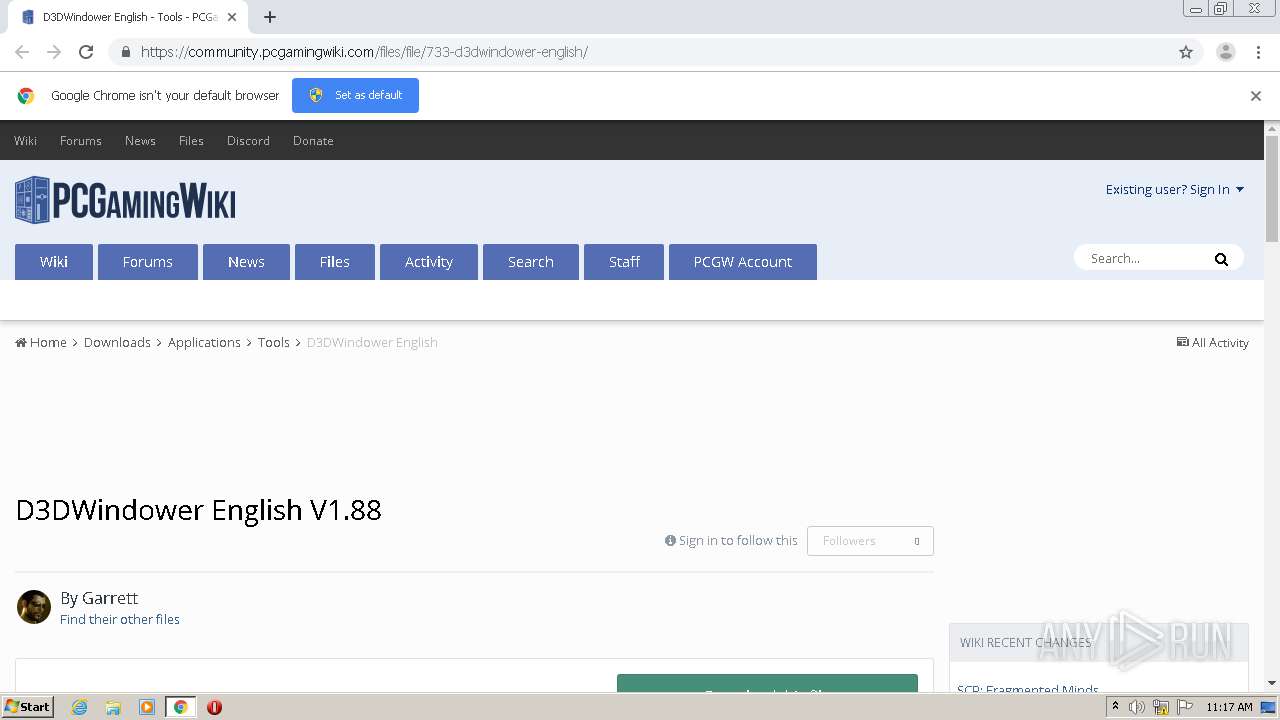Go to the Downloads breadcrumb
Viewport: 1280px width, 720px height.
point(117,342)
